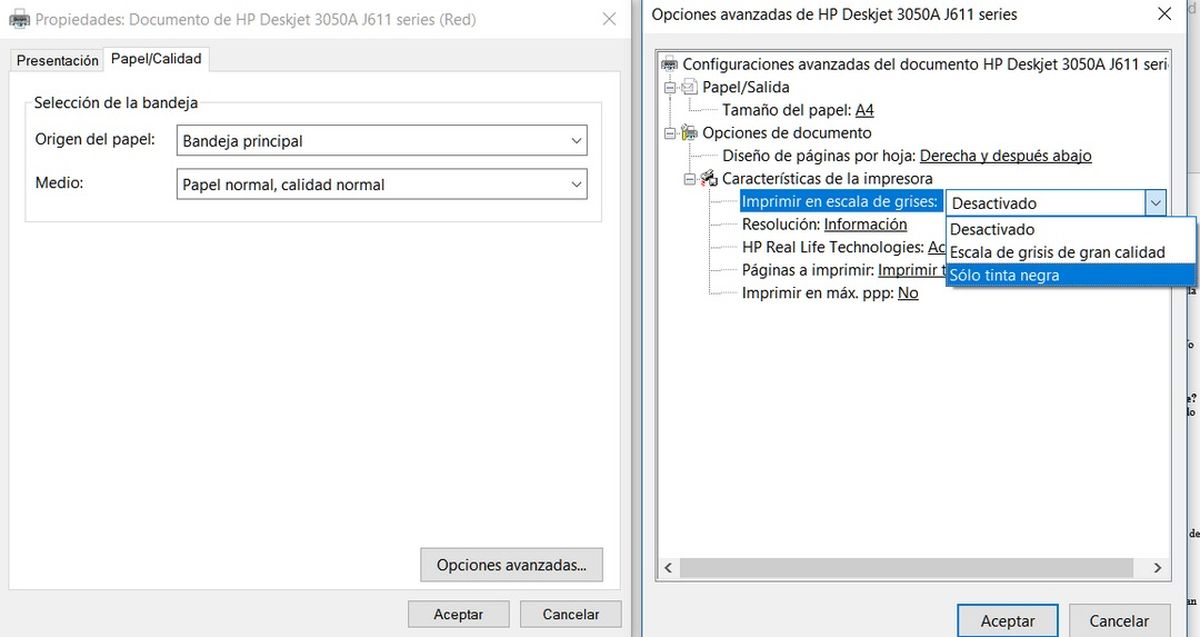Collapse the Opciones de documento branch
1200x637 pixels.
pos(672,132)
